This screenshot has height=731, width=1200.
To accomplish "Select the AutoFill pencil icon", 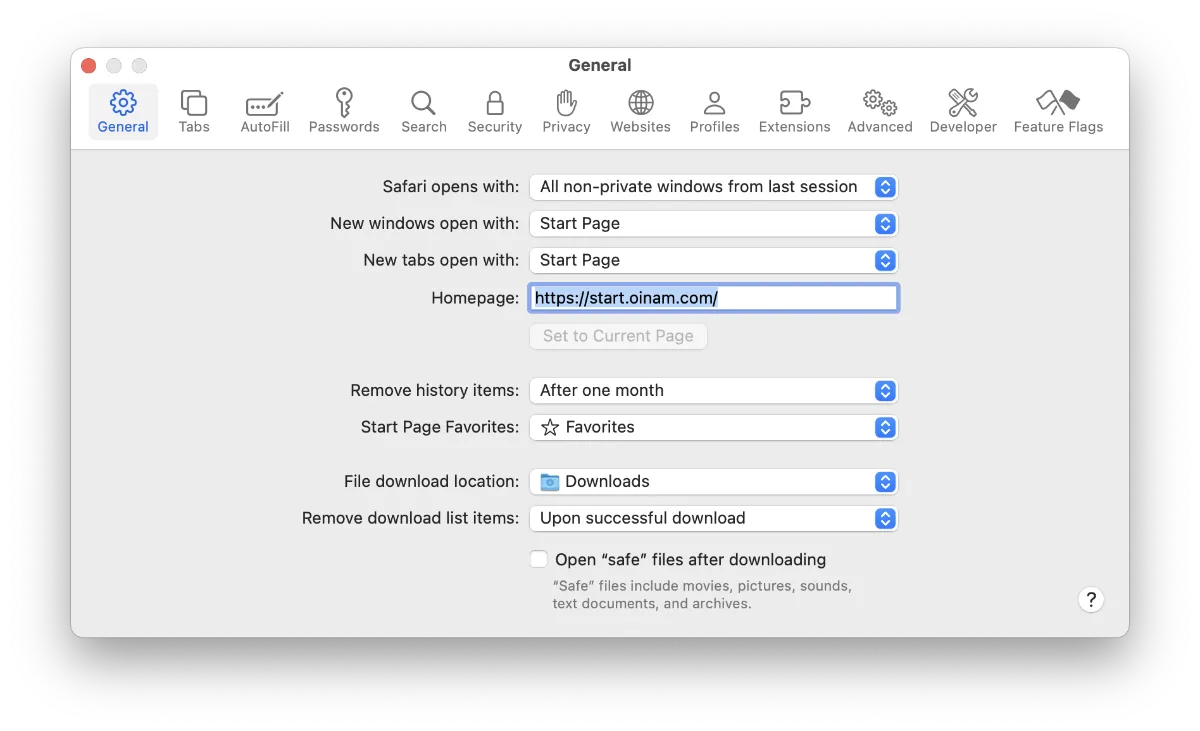I will [x=265, y=103].
